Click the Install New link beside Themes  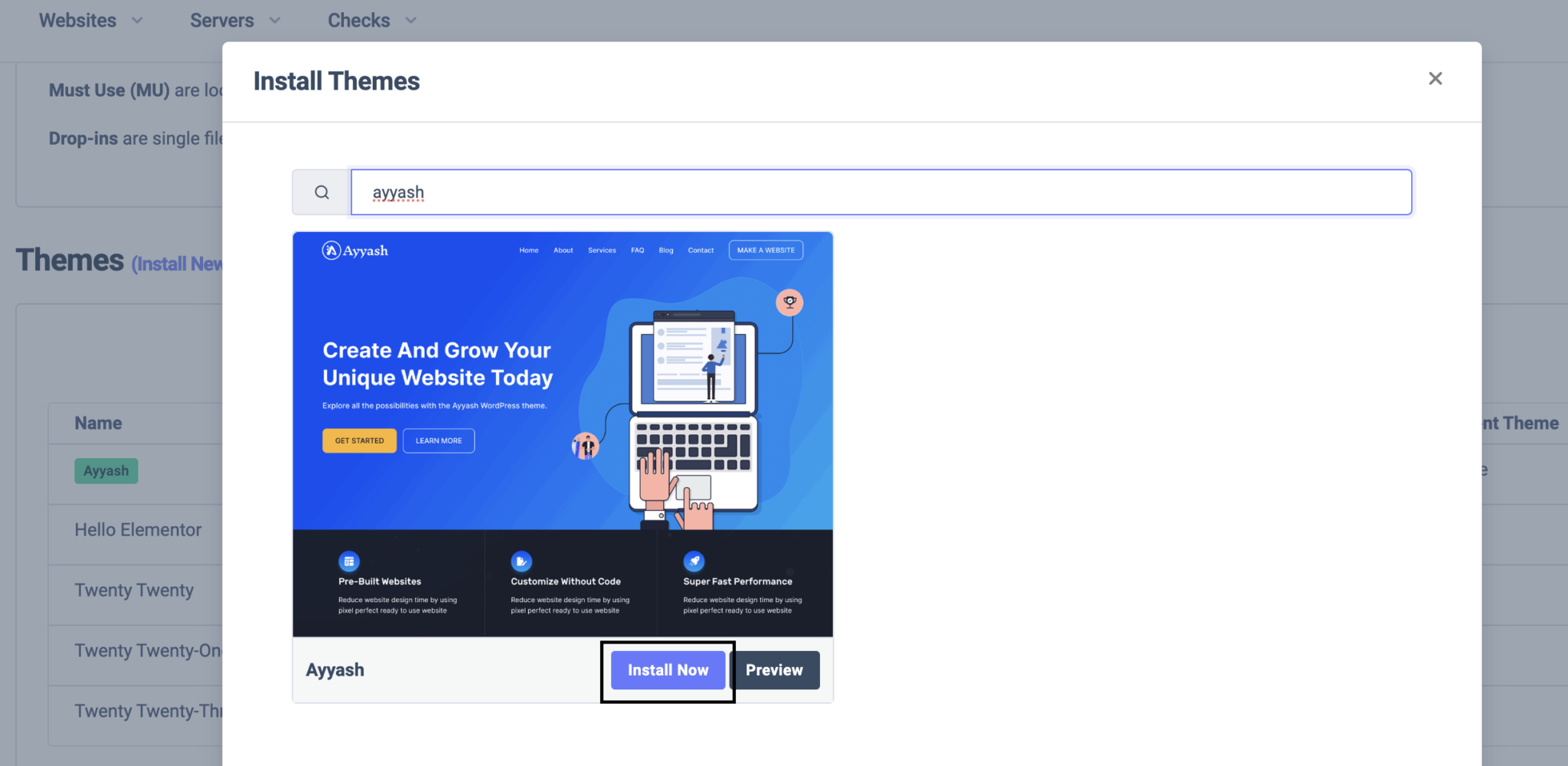177,264
